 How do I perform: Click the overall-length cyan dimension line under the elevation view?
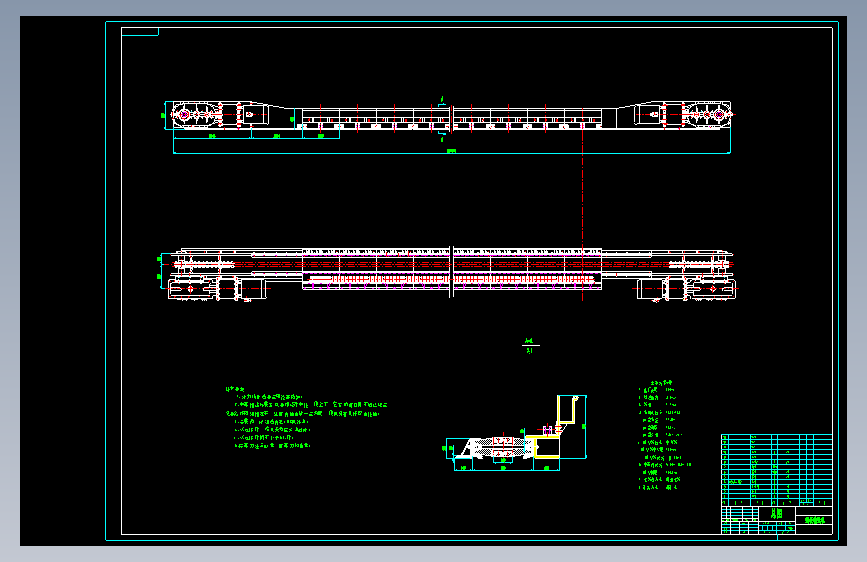[452, 153]
